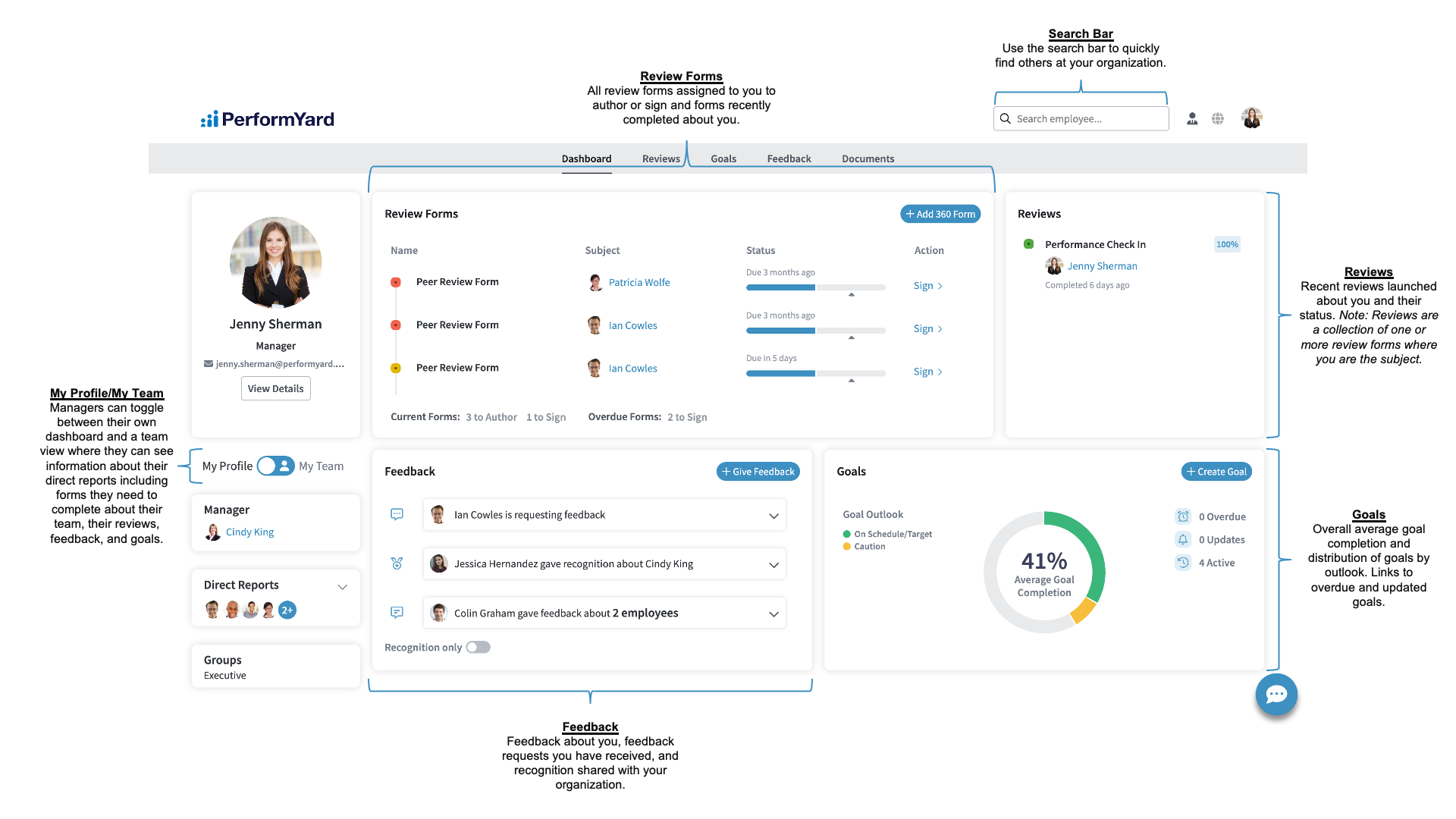Click the Add 360 Form button
Screen dimensions: 1456x819
coord(940,214)
